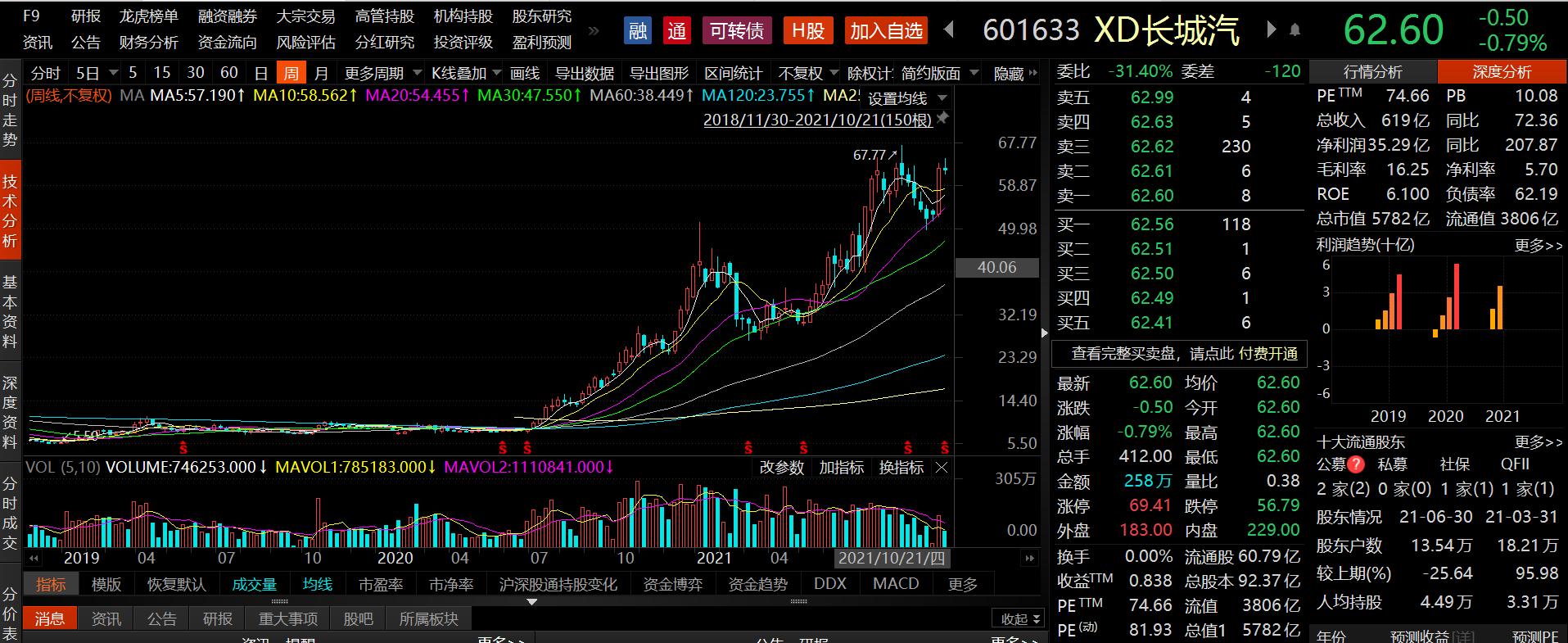The image size is (1568, 643).
Task: Click 加指标 to add indicator
Action: pos(842,468)
